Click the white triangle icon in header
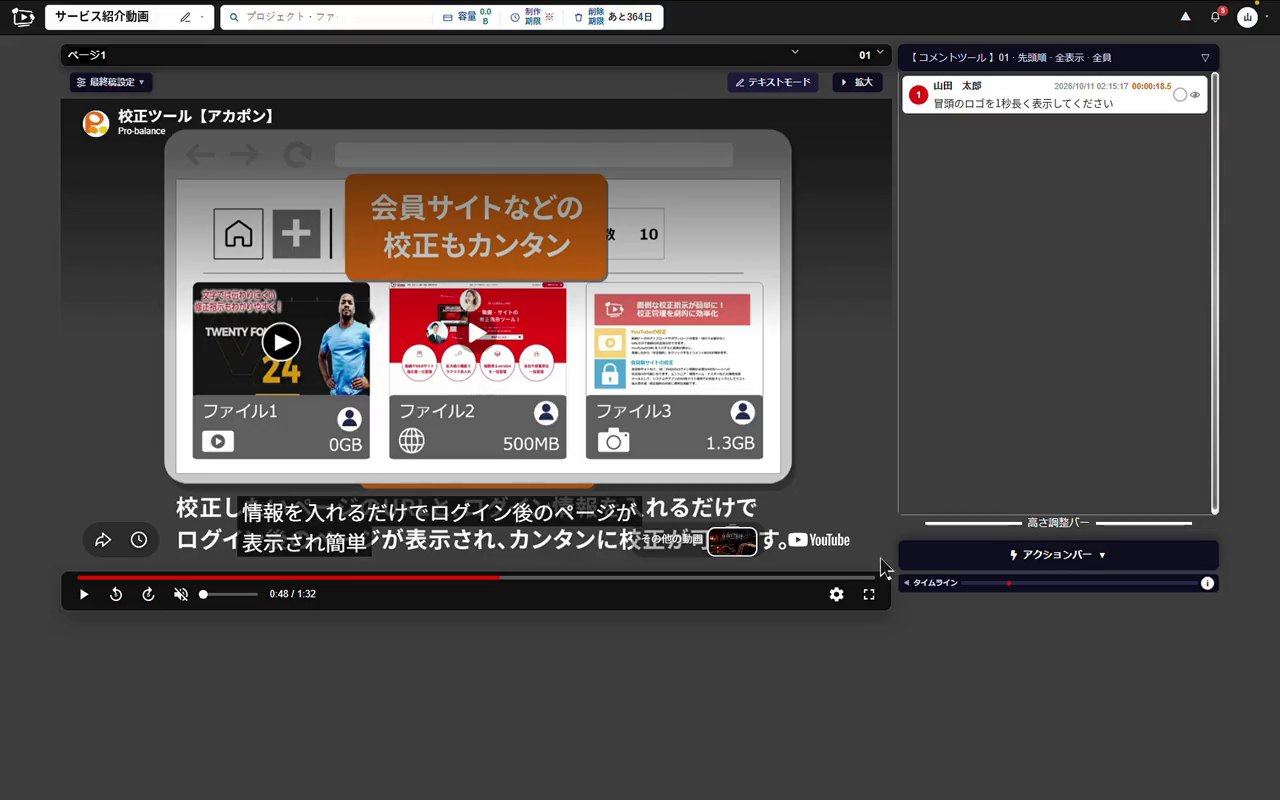 [x=1186, y=17]
